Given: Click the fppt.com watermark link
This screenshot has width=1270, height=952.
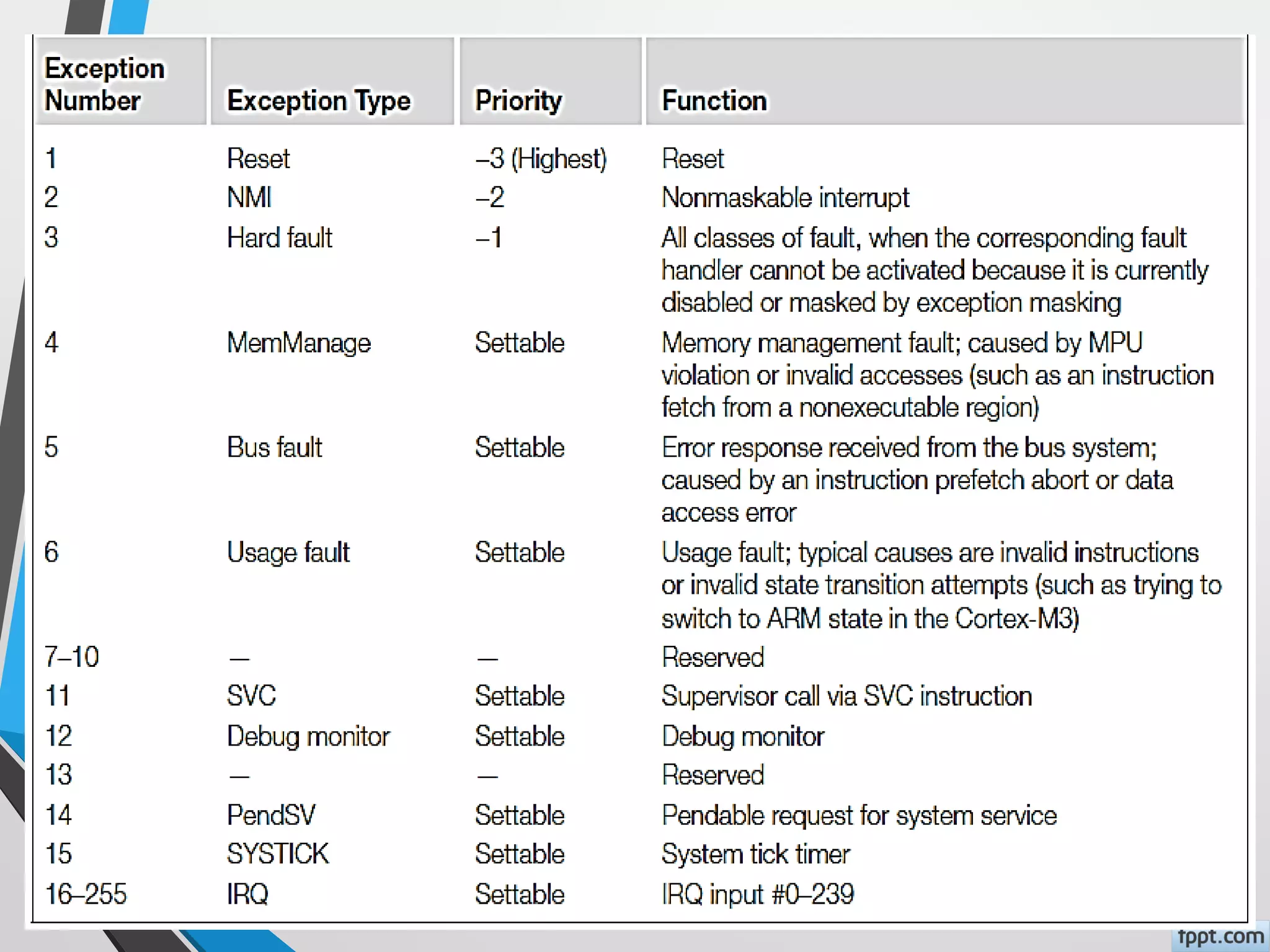Looking at the screenshot, I should click(x=1220, y=936).
